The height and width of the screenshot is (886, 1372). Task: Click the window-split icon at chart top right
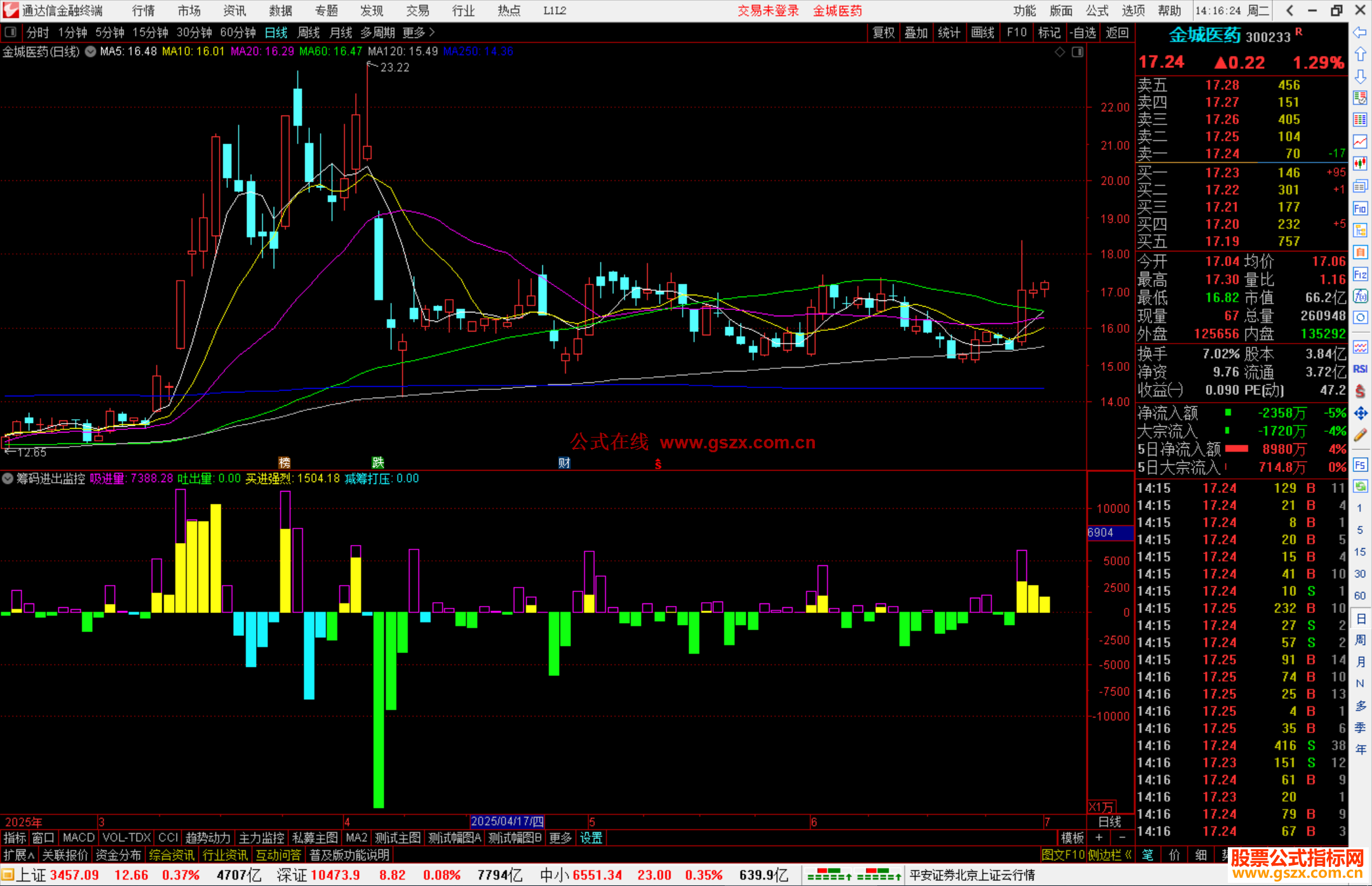1077,52
